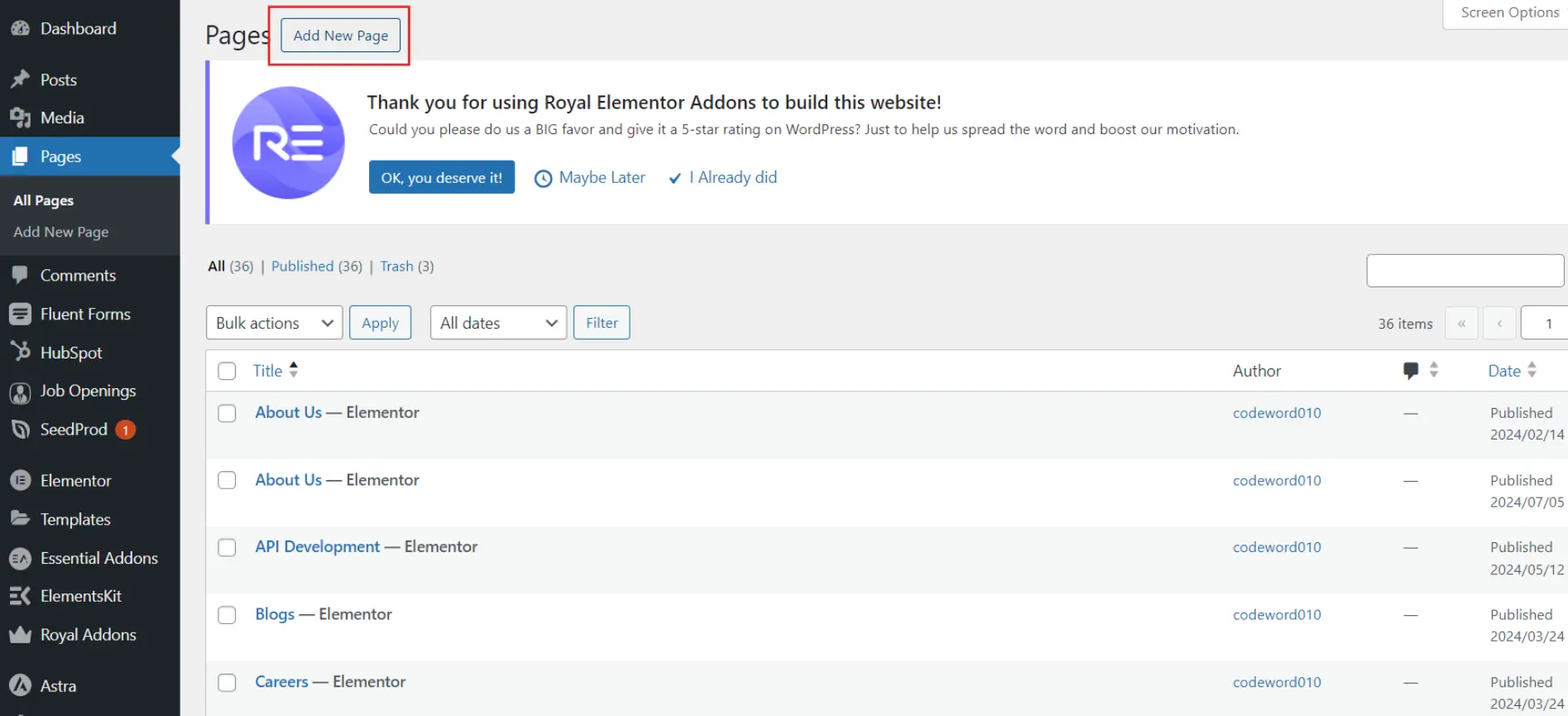
Task: Click the checkmark icon beside I Already did
Action: pyautogui.click(x=675, y=178)
